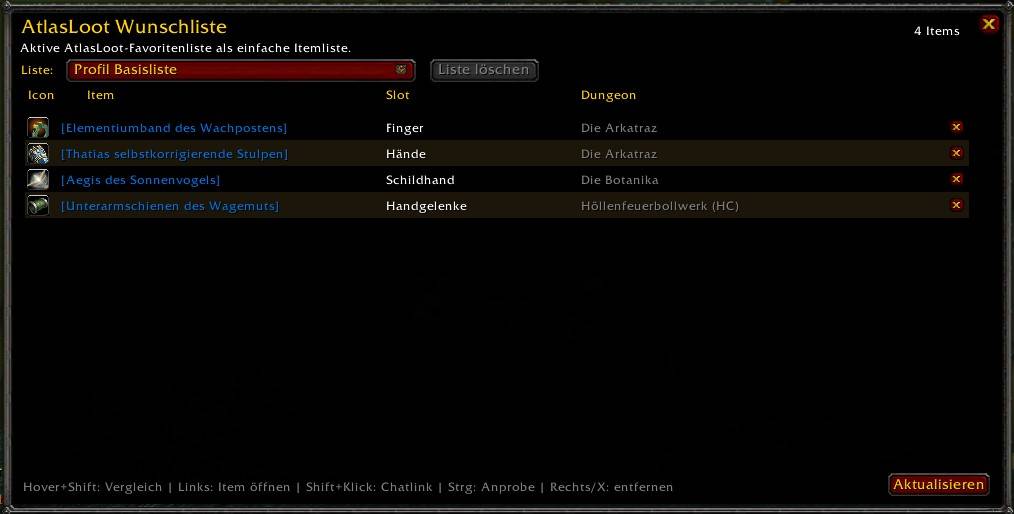Click the Unterarmschienen des Wagemuts bracers icon
Image resolution: width=1014 pixels, height=514 pixels.
(x=38, y=206)
